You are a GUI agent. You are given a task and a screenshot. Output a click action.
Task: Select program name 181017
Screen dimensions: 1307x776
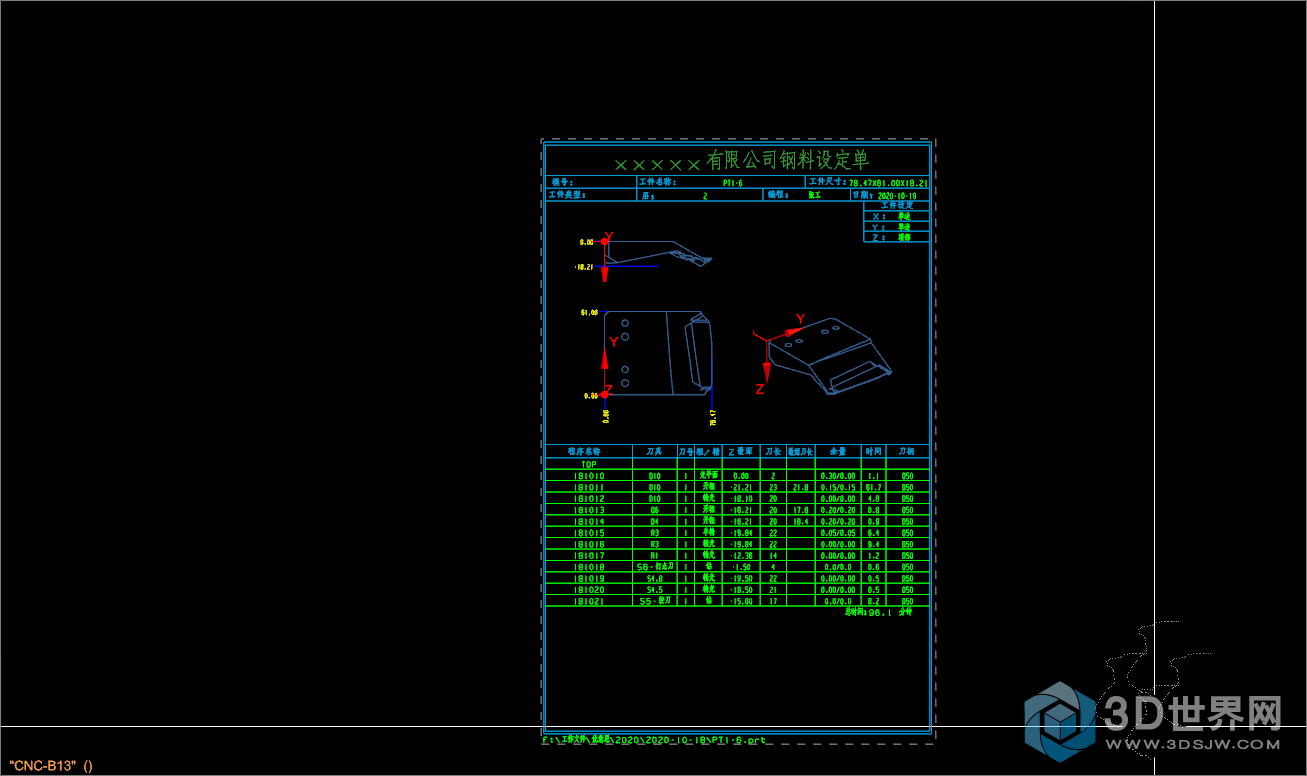tap(589, 555)
